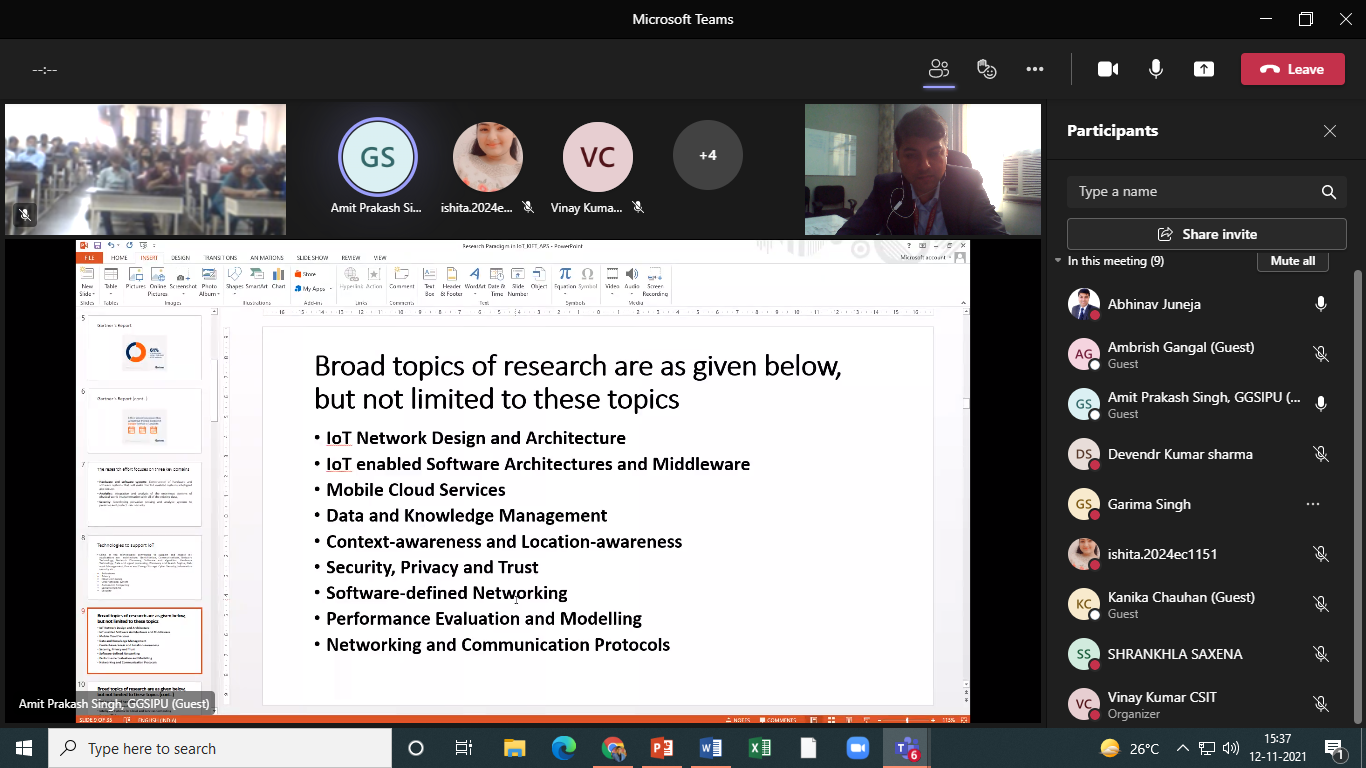Image resolution: width=1366 pixels, height=768 pixels.
Task: Show hidden icons in the system tray
Action: point(1182,748)
